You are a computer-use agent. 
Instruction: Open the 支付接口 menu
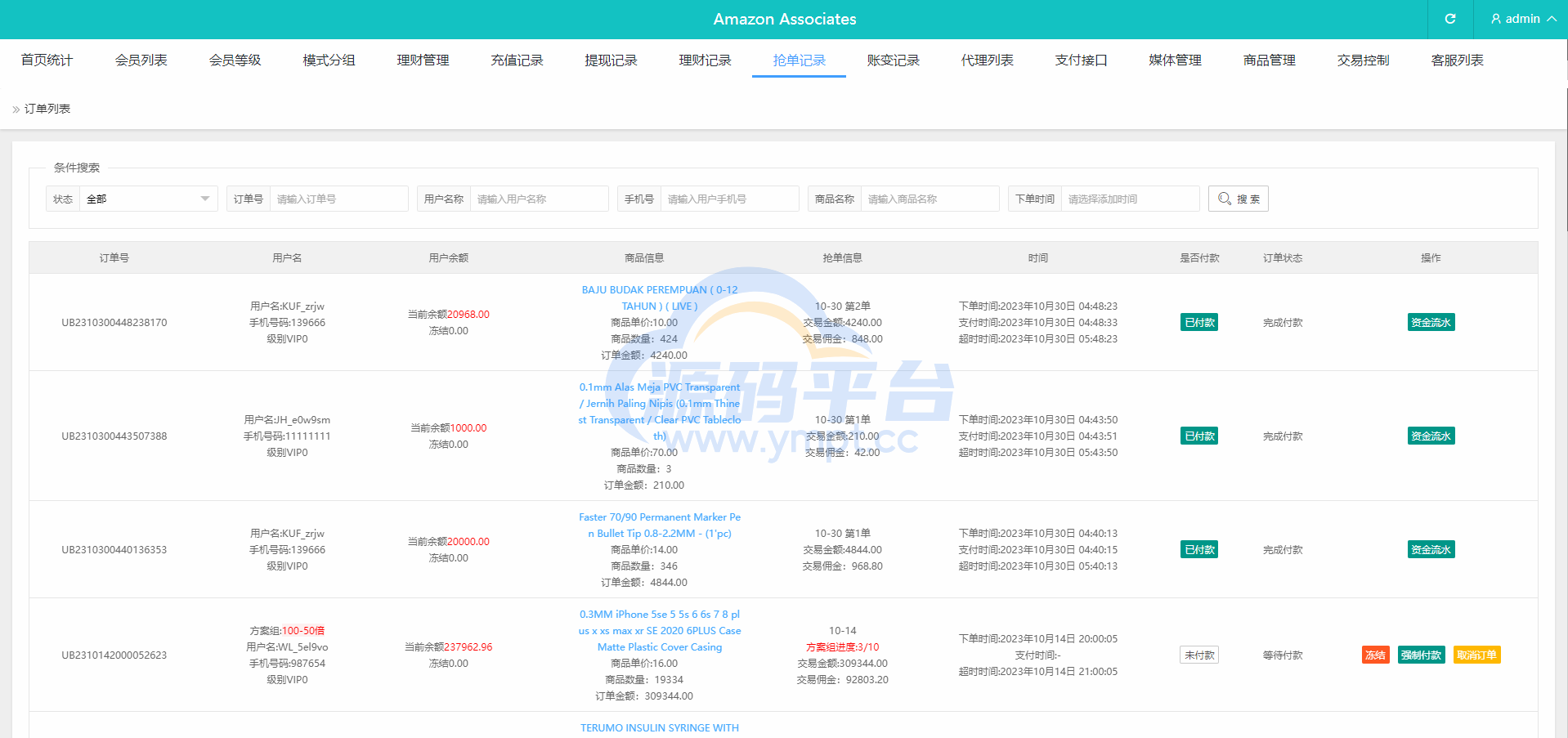(x=1081, y=60)
